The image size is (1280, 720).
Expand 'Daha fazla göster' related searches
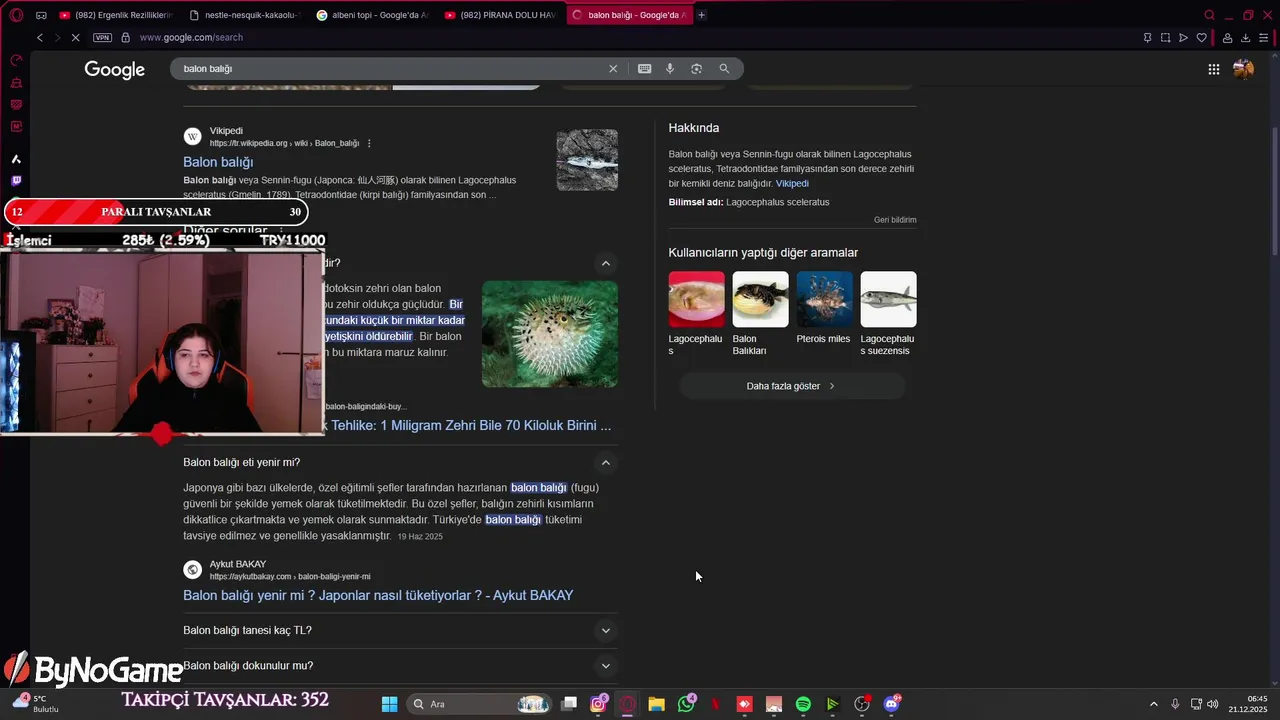791,386
